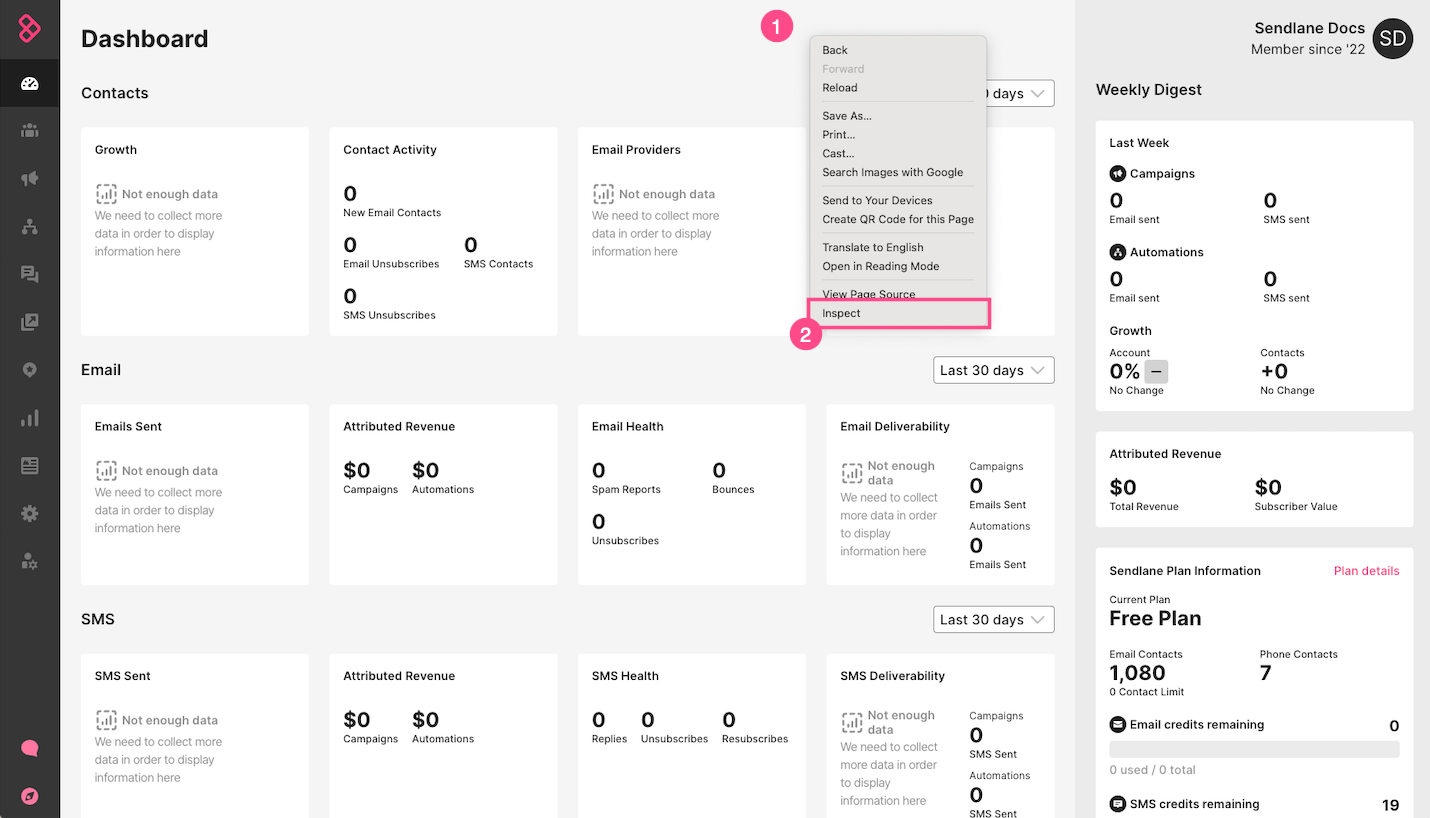Click Create QR Code for this Page
This screenshot has height=818, width=1430.
[x=897, y=220]
